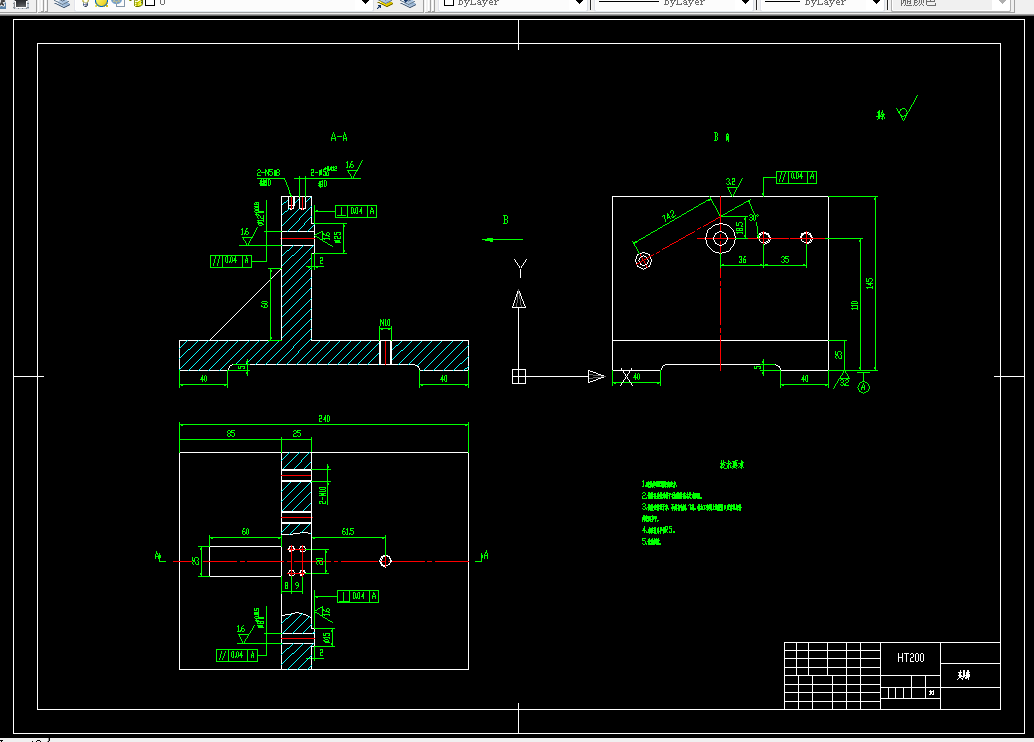This screenshot has width=1034, height=742.
Task: Select the N10 label in section view
Action: point(385,323)
